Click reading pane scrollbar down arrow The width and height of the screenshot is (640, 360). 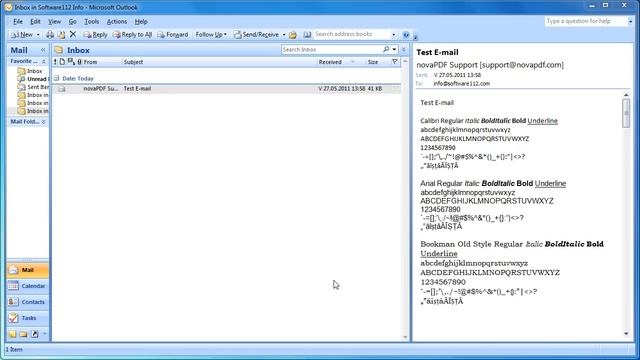[626, 333]
